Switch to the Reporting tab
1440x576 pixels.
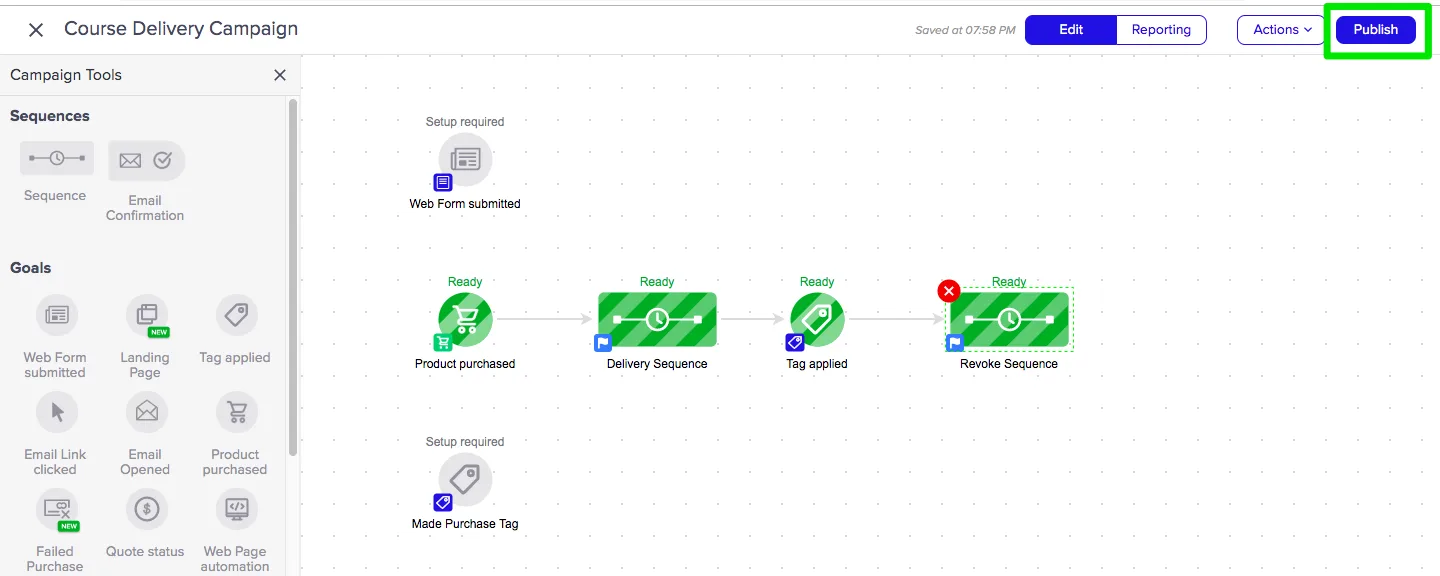pos(1161,30)
